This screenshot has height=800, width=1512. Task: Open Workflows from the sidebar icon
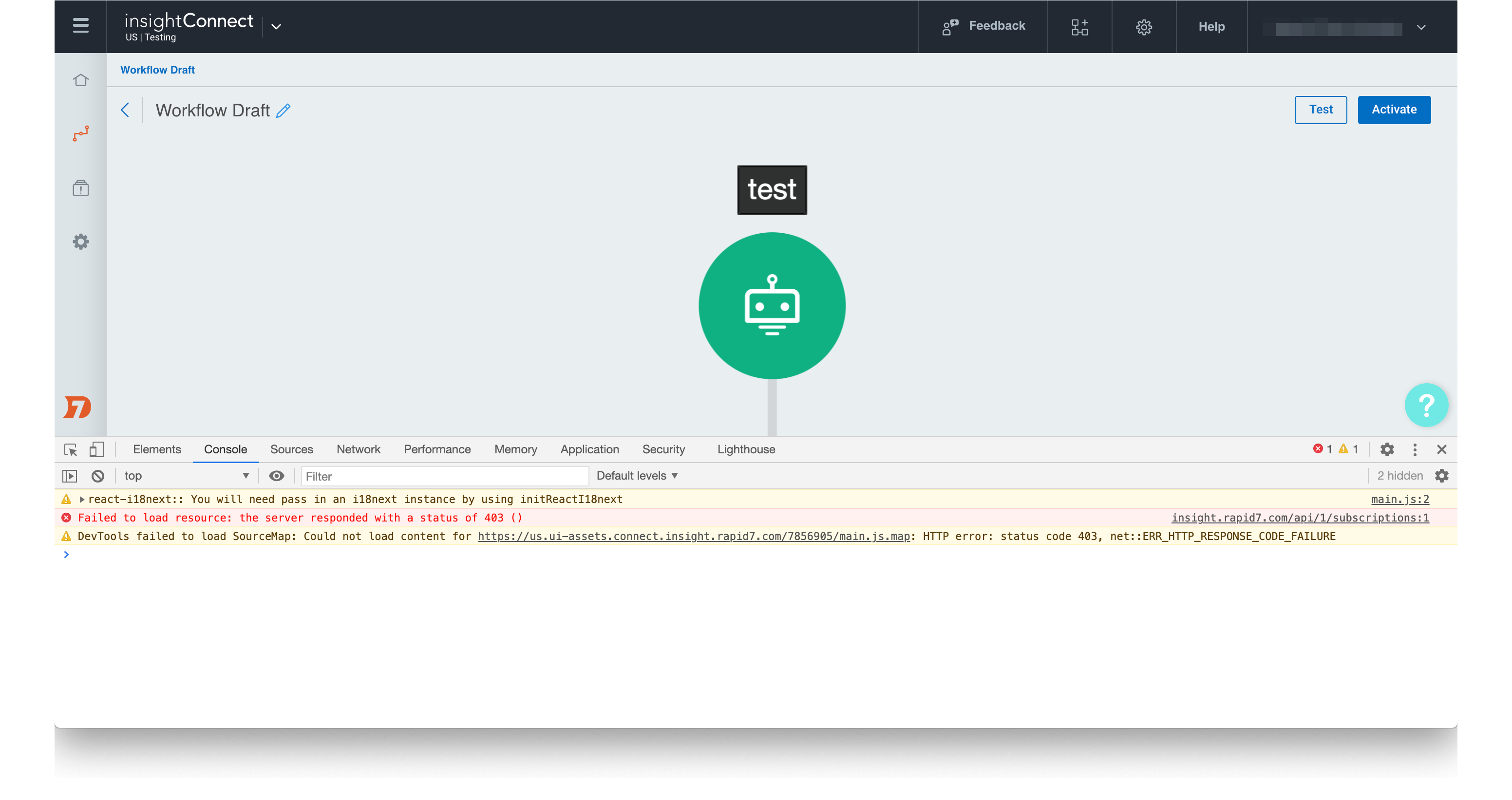(x=80, y=134)
